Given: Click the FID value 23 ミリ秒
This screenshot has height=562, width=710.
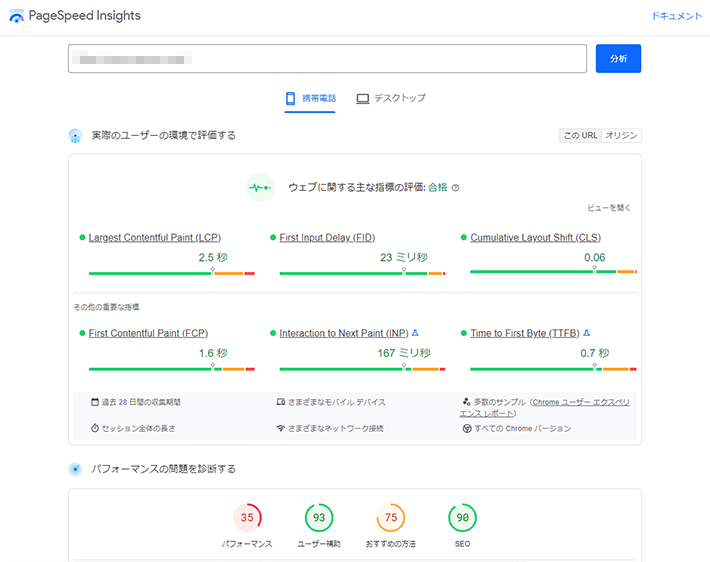Looking at the screenshot, I should [404, 257].
